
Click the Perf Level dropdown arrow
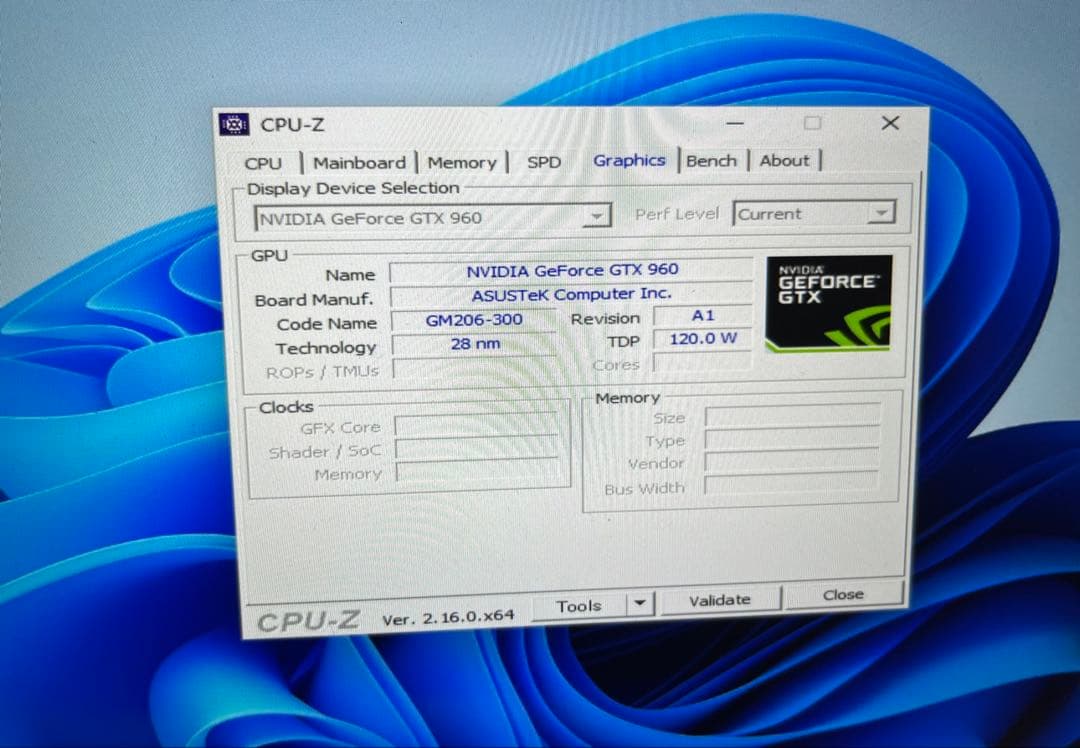point(881,213)
